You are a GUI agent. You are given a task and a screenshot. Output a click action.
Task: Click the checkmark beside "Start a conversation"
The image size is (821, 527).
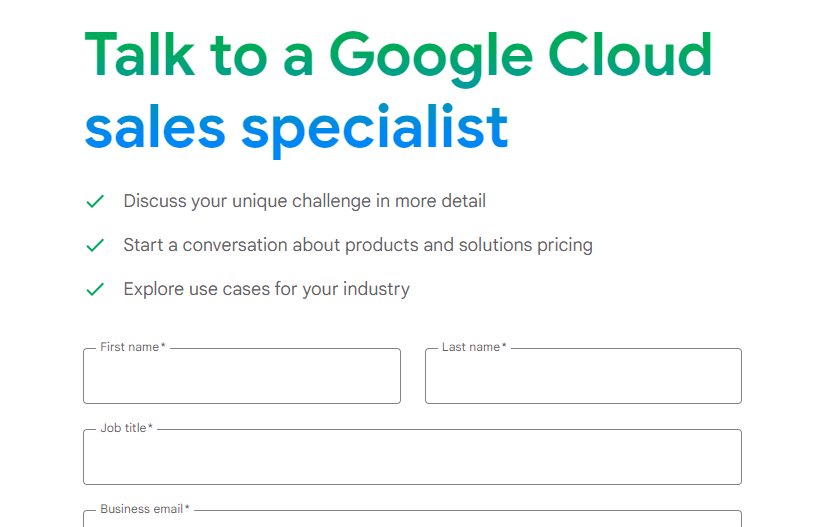pos(95,245)
